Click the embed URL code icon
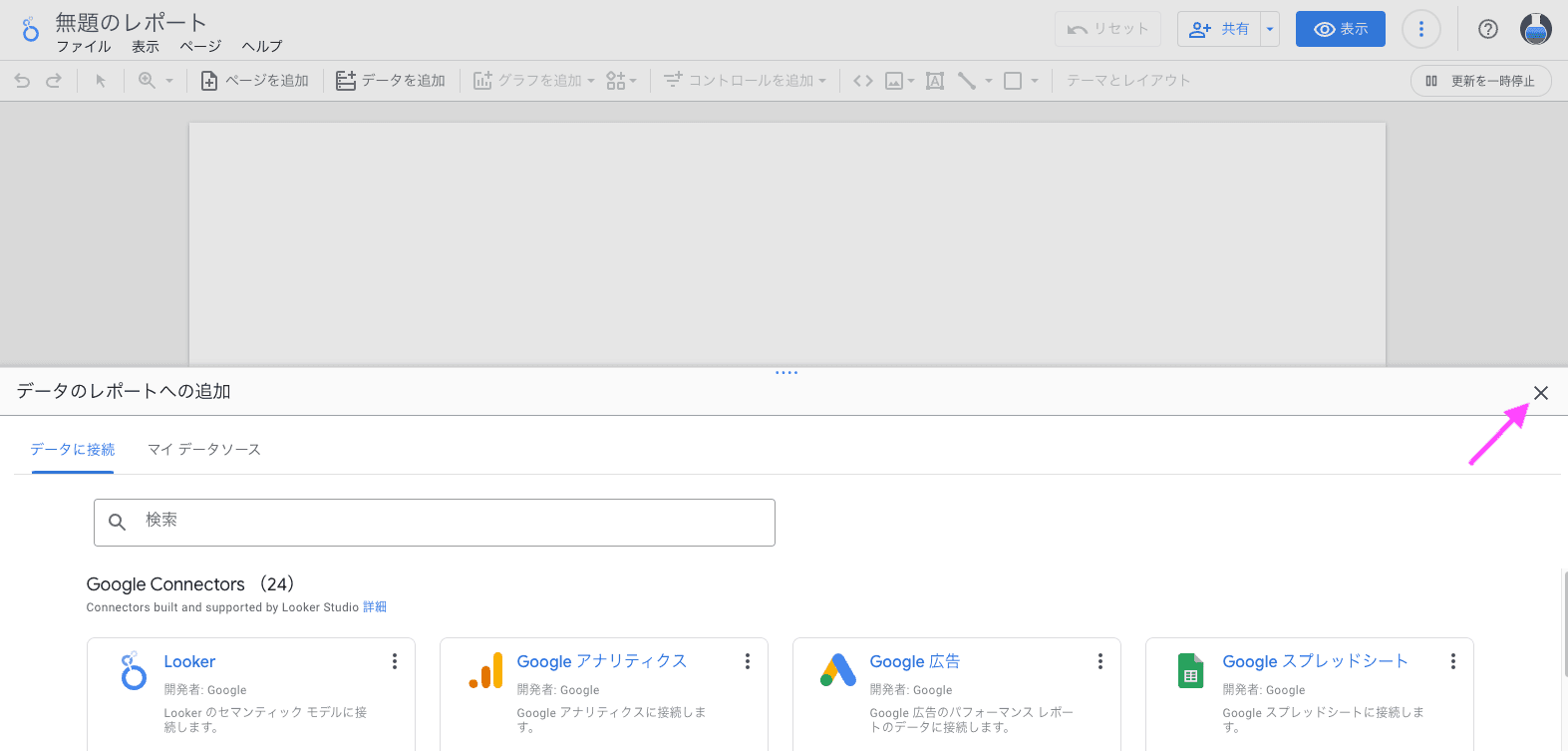This screenshot has width=1568, height=751. 863,81
